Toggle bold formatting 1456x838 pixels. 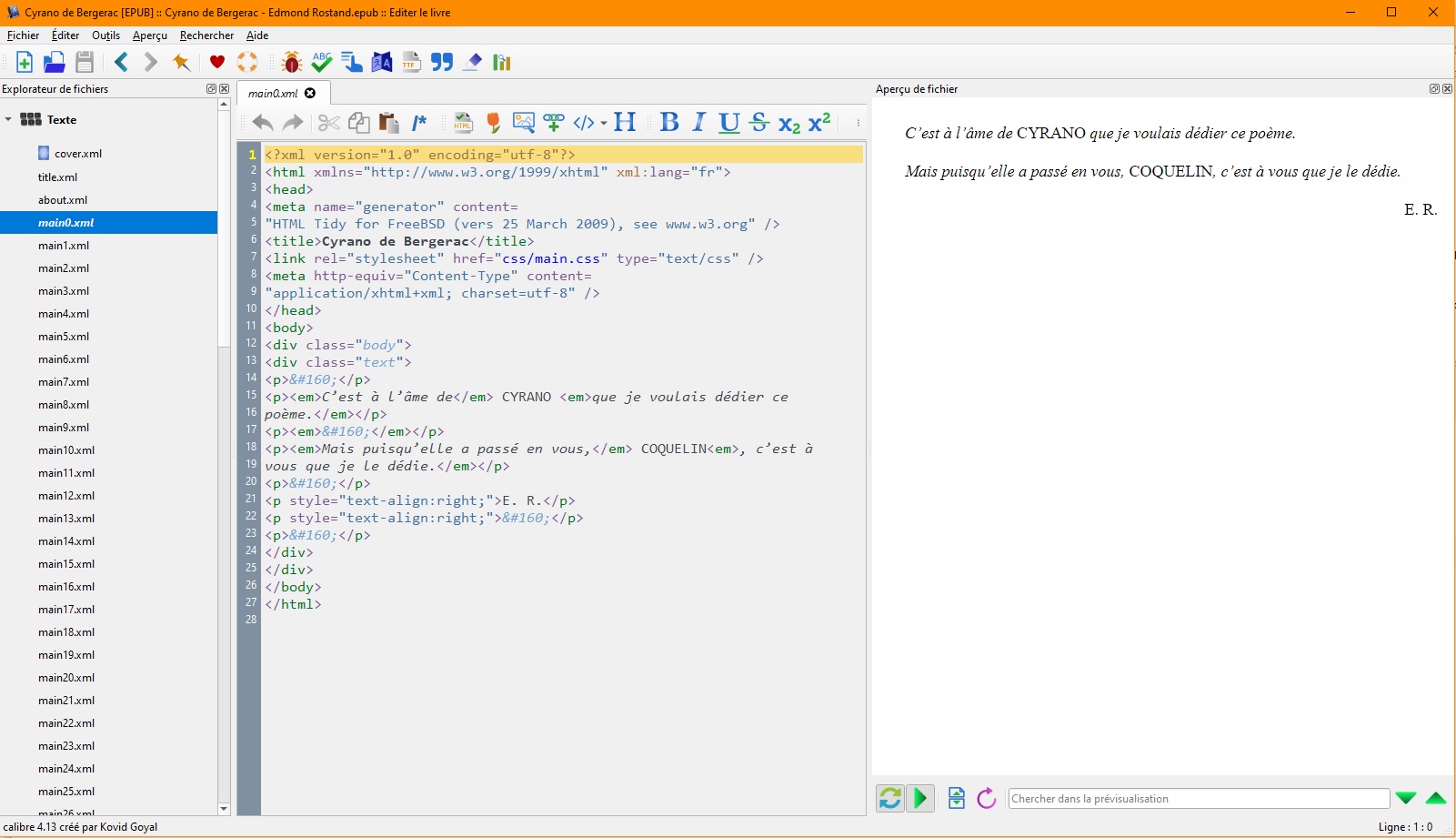(669, 123)
